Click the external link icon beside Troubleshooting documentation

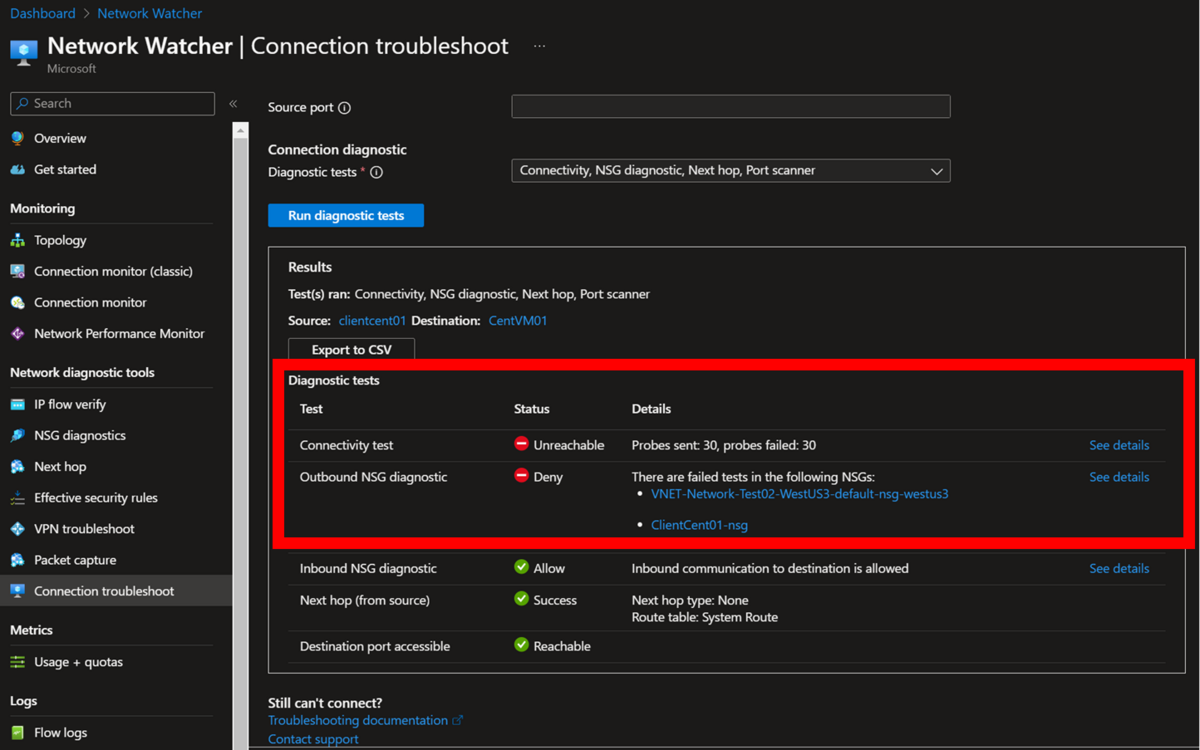point(458,720)
